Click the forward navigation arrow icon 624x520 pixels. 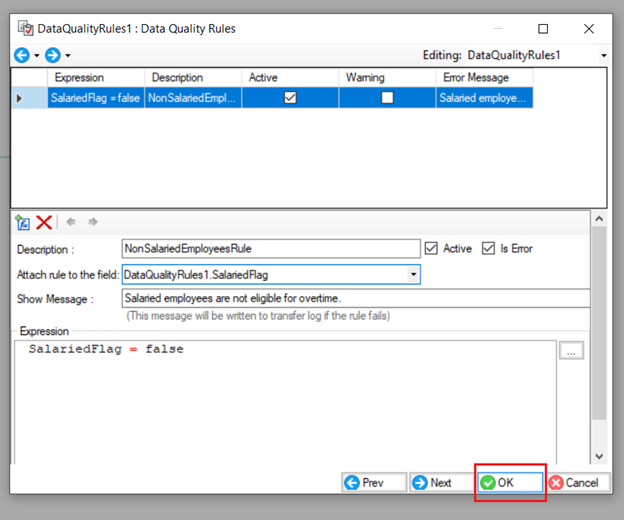(53, 54)
